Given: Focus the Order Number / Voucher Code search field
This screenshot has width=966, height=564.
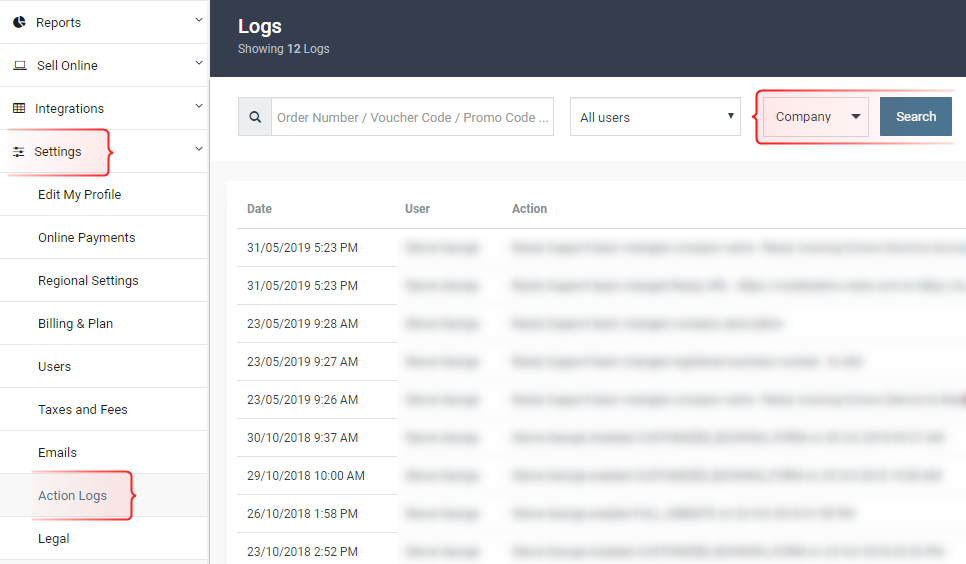Looking at the screenshot, I should (x=412, y=116).
